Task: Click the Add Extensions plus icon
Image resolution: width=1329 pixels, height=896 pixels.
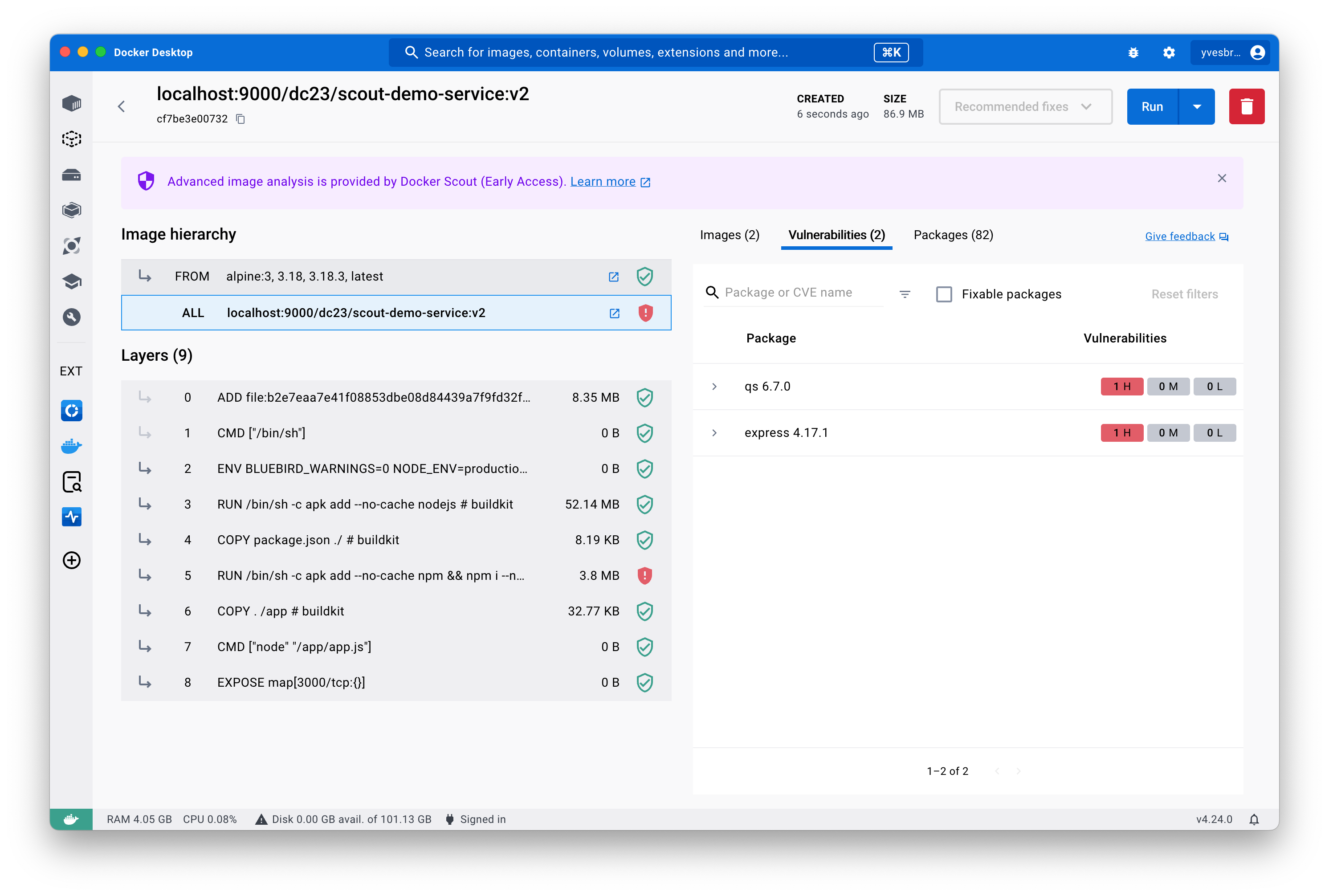Action: click(x=71, y=560)
